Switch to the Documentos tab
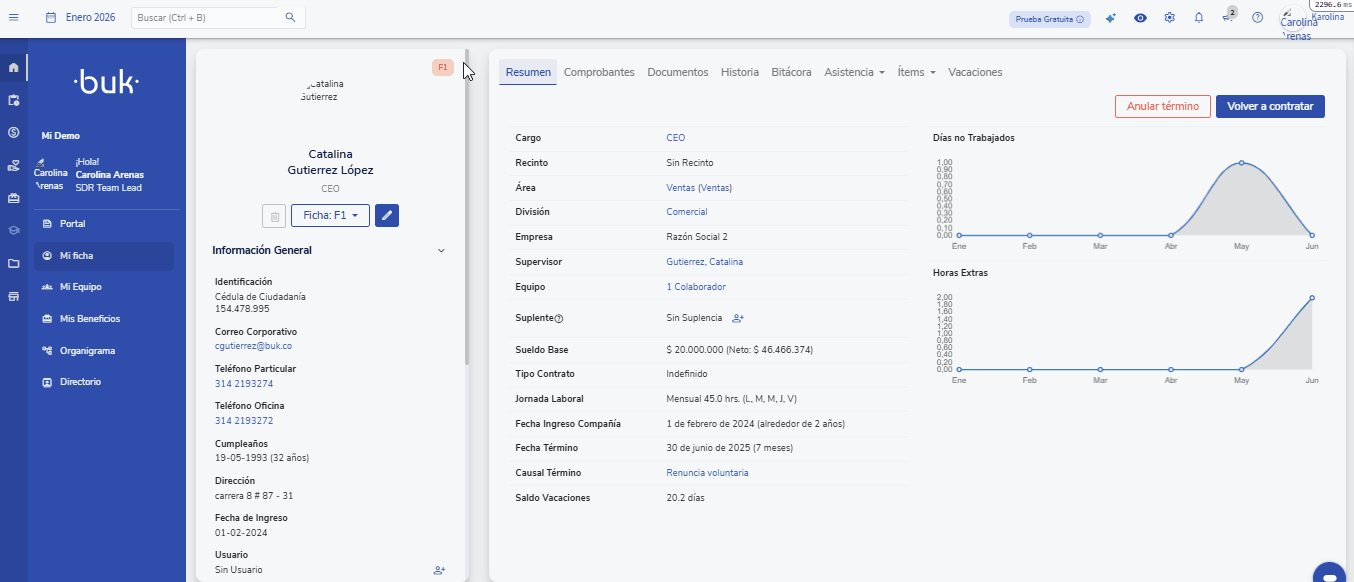 [677, 72]
